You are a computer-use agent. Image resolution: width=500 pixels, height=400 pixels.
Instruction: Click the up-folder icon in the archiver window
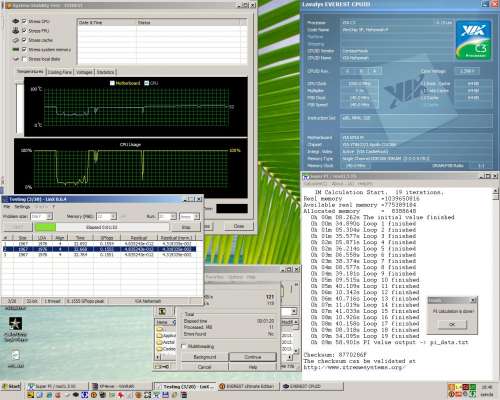tap(162, 311)
